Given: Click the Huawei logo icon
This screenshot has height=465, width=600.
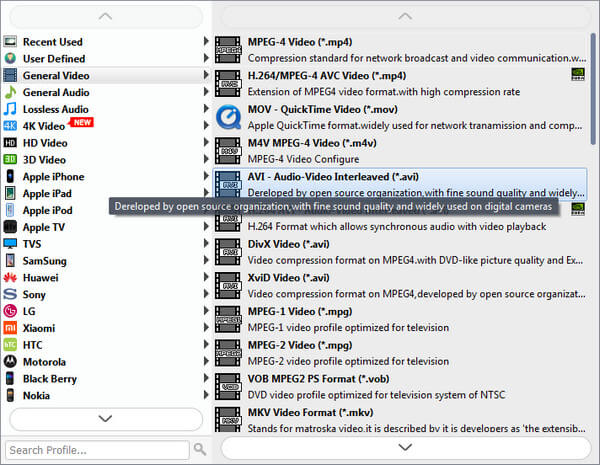Looking at the screenshot, I should tap(10, 277).
